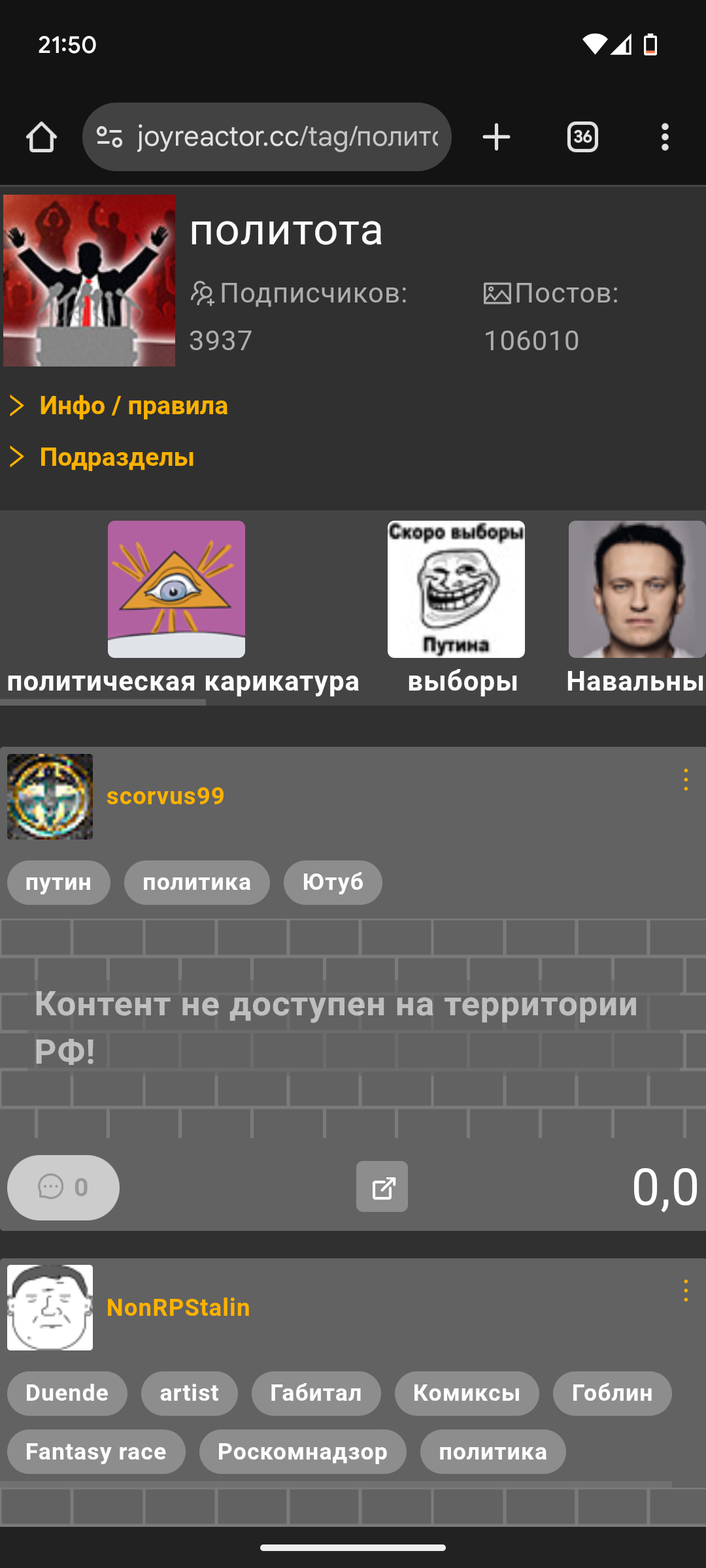Open comments button showing 0 comments
Screen dimensions: 706x1568
[63, 1187]
